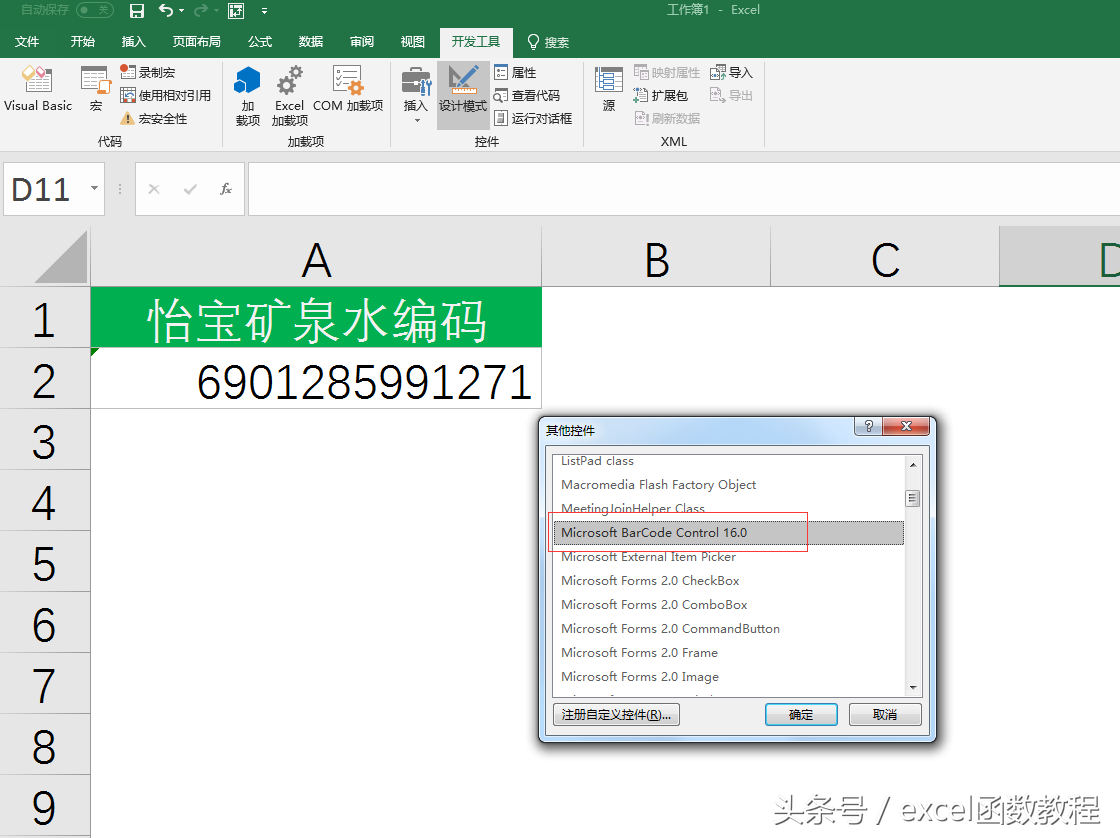
Task: Save the workbook with the disk icon
Action: pos(136,11)
